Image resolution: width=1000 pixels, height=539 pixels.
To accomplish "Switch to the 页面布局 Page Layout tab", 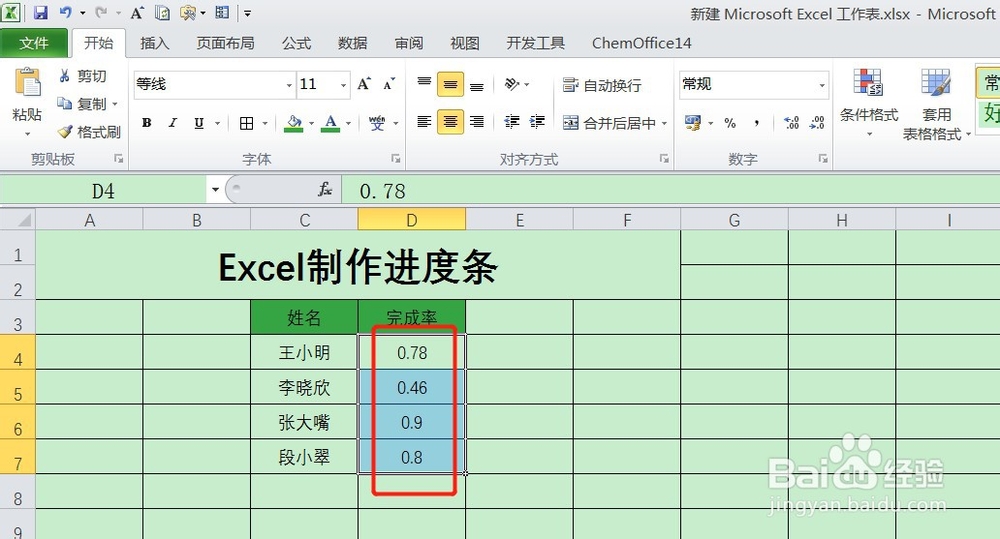I will tap(225, 43).
